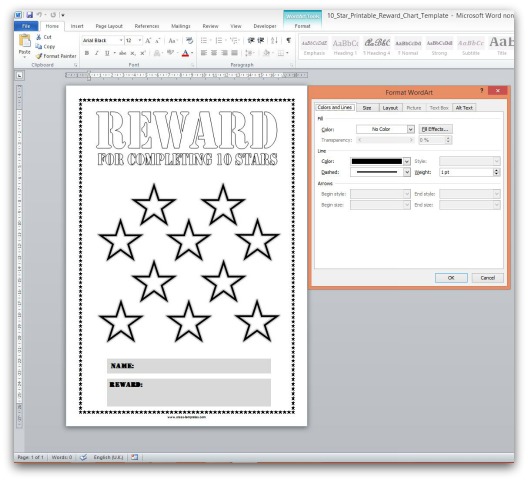The height and width of the screenshot is (481, 528).
Task: Apply superscript formatting
Action: pos(143,53)
